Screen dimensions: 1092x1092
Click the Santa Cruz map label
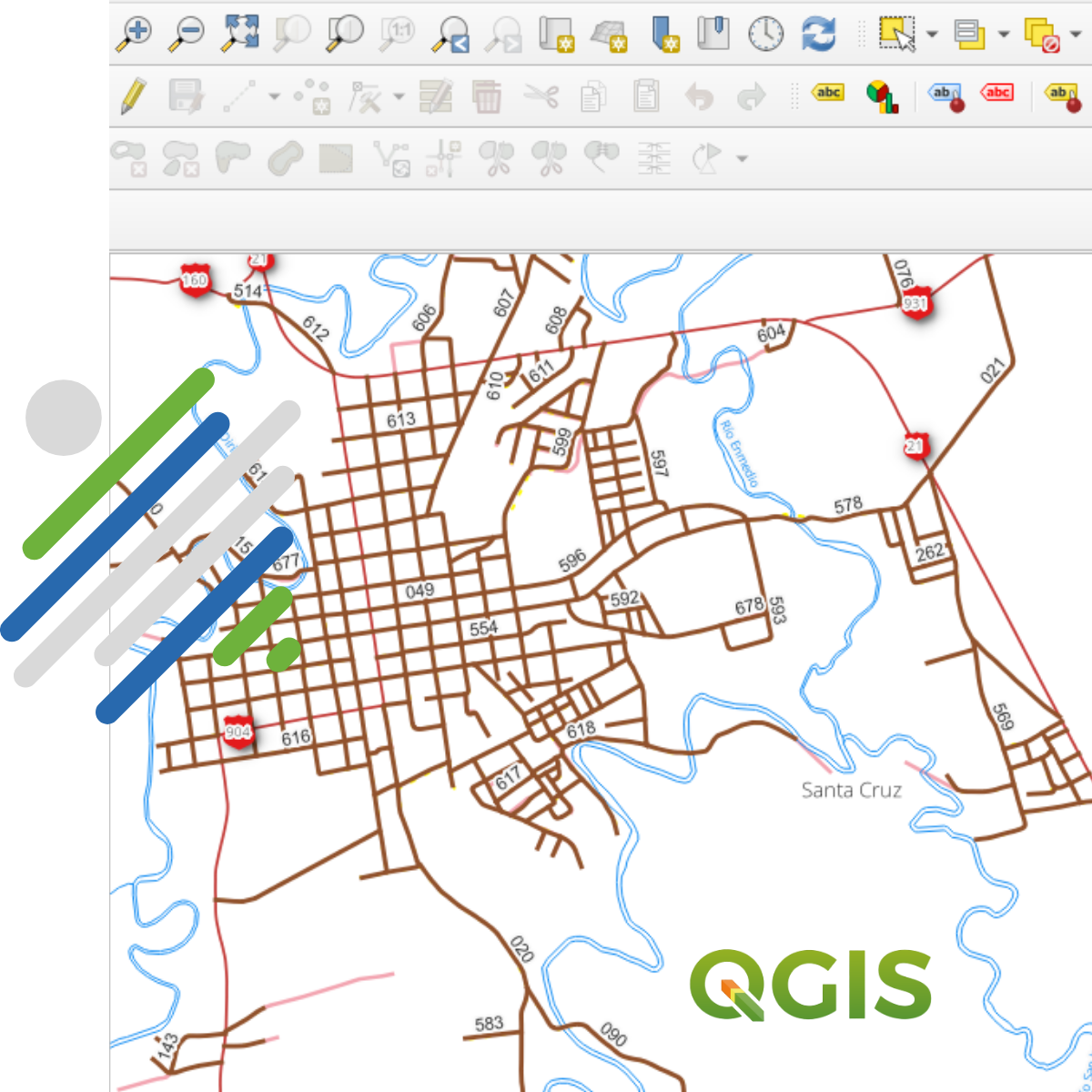pyautogui.click(x=852, y=790)
